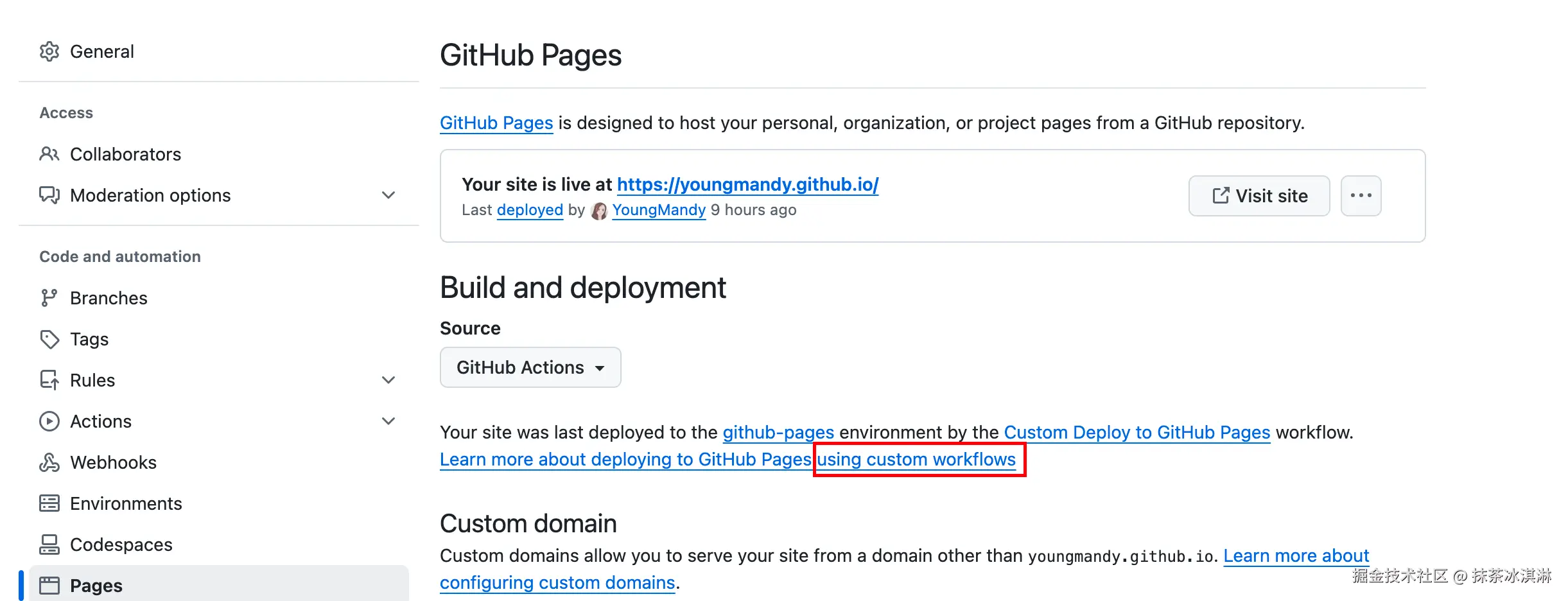Image resolution: width=1568 pixels, height=601 pixels.
Task: Click the Environments server icon
Action: [49, 503]
